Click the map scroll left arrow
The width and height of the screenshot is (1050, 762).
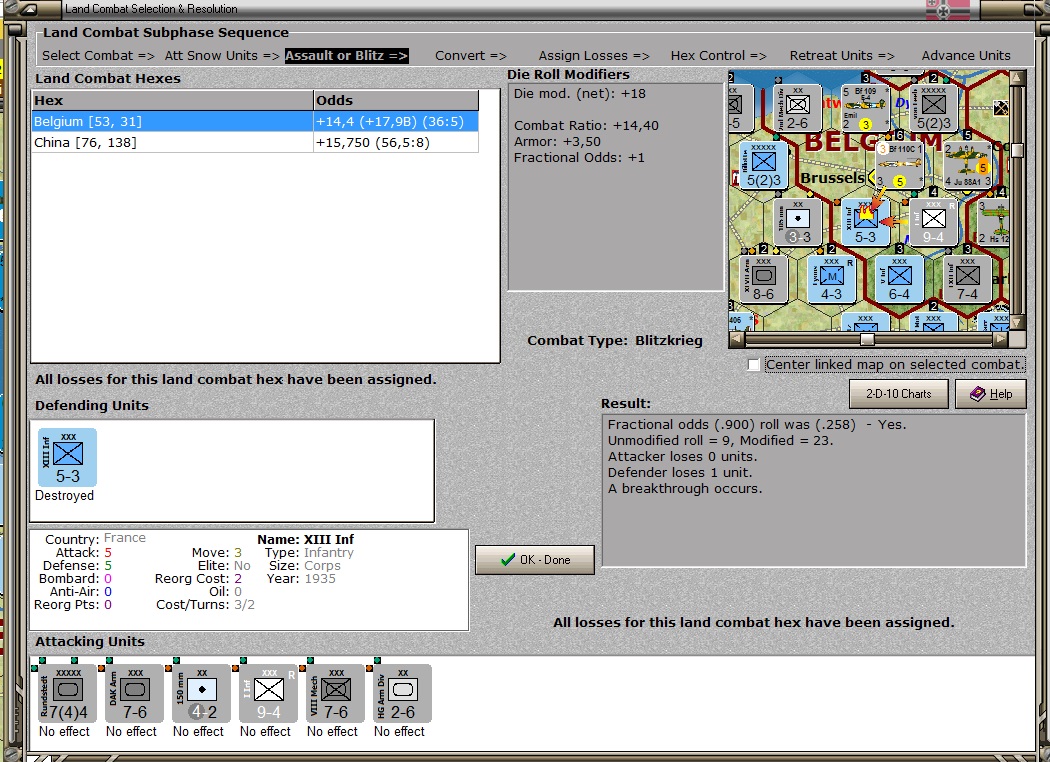click(736, 339)
